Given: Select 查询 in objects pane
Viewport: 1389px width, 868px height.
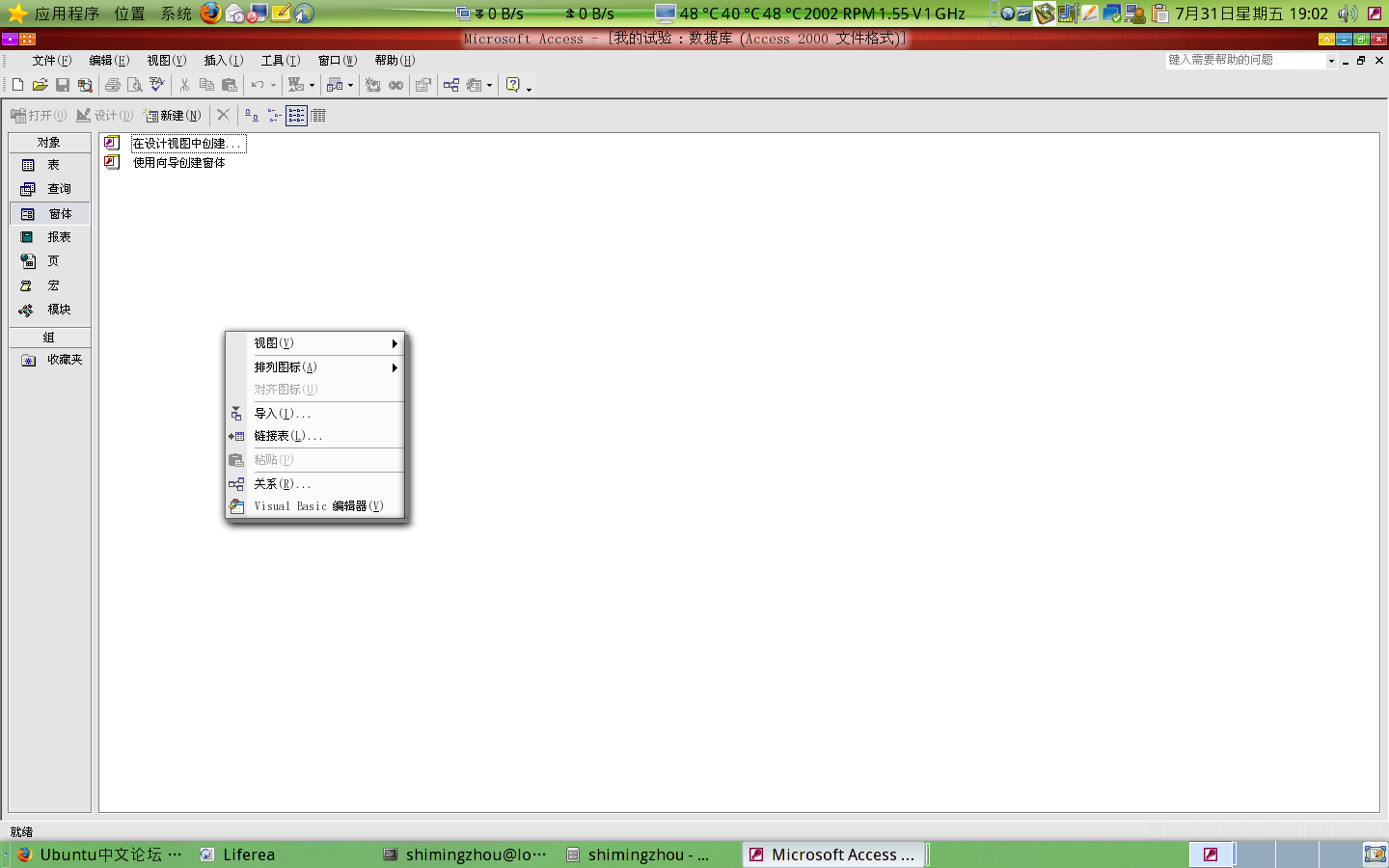Looking at the screenshot, I should (50, 189).
